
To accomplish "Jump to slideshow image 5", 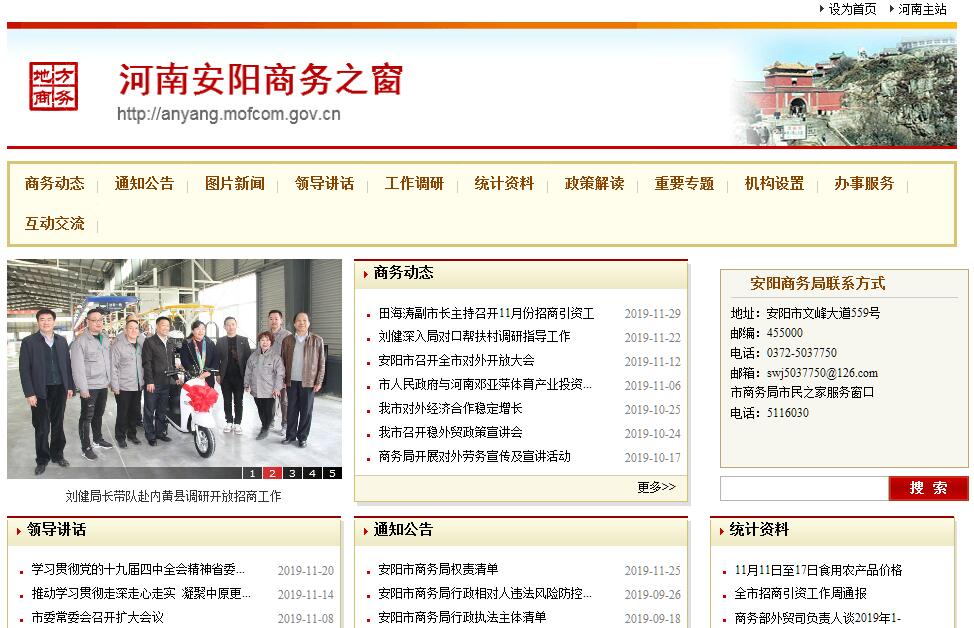I will [332, 473].
